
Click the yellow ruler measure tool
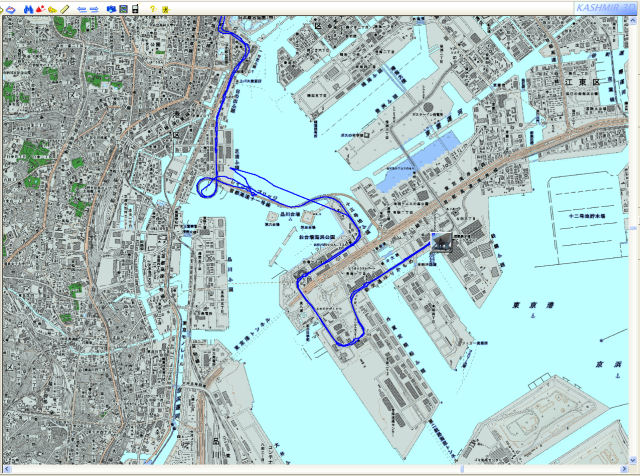point(64,8)
